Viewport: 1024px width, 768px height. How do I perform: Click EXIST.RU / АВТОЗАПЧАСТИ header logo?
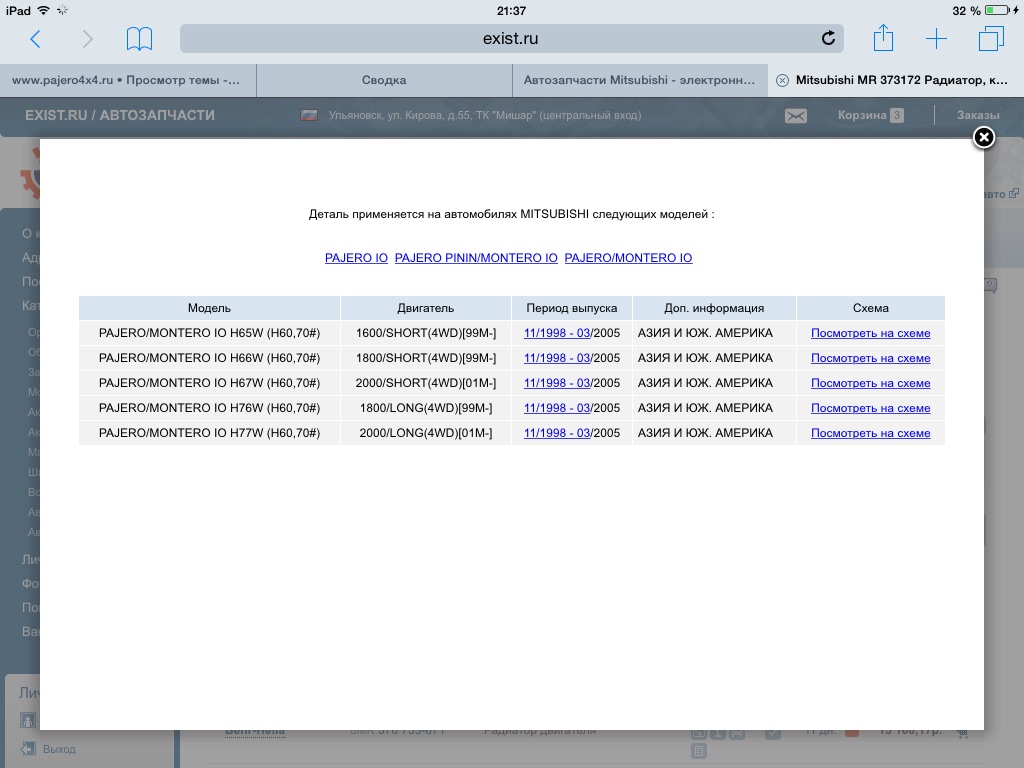point(120,115)
